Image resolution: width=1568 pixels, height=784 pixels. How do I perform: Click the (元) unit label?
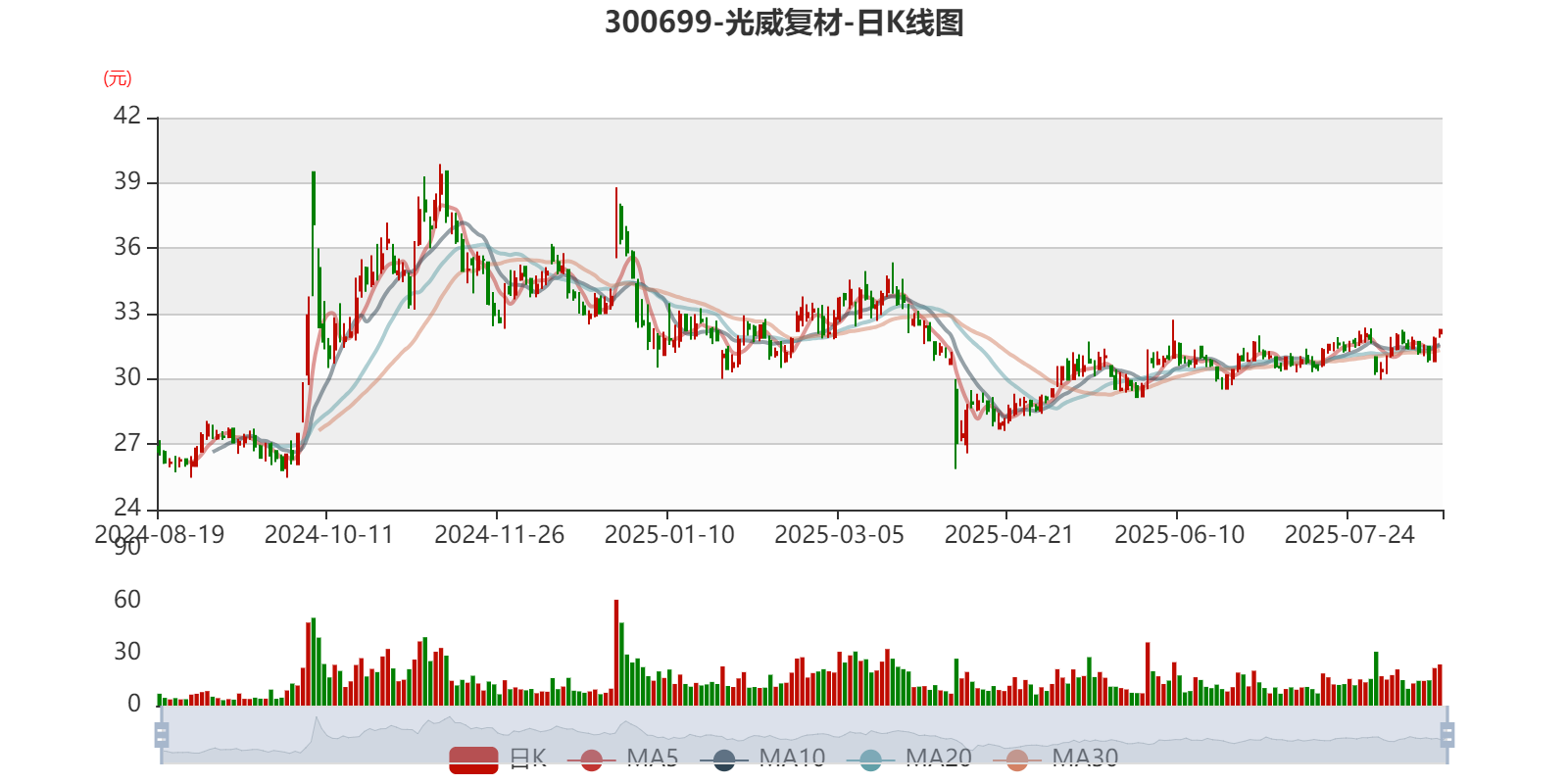(x=118, y=78)
